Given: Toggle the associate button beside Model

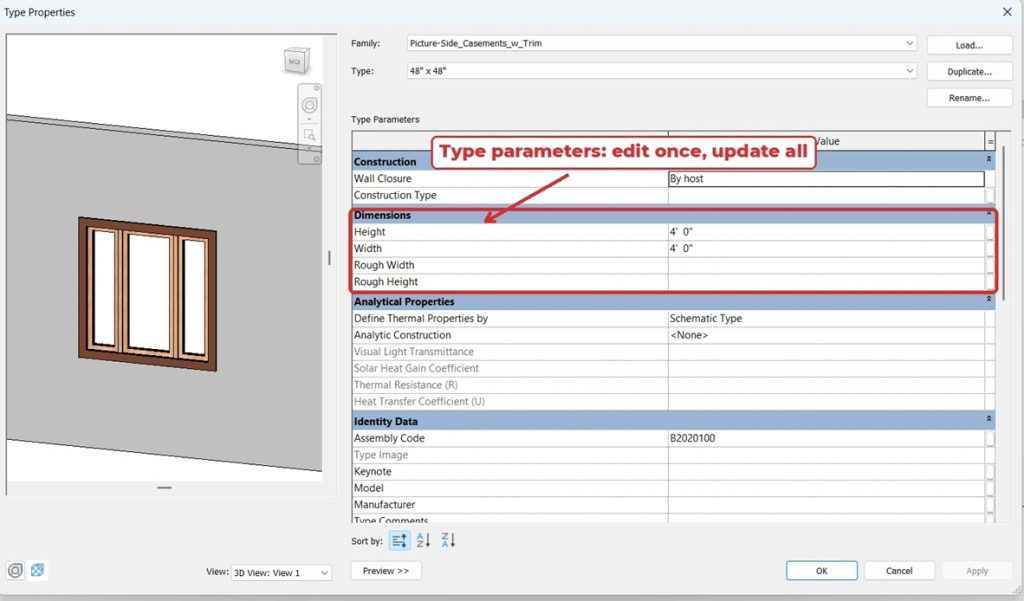Looking at the screenshot, I should click(x=990, y=488).
